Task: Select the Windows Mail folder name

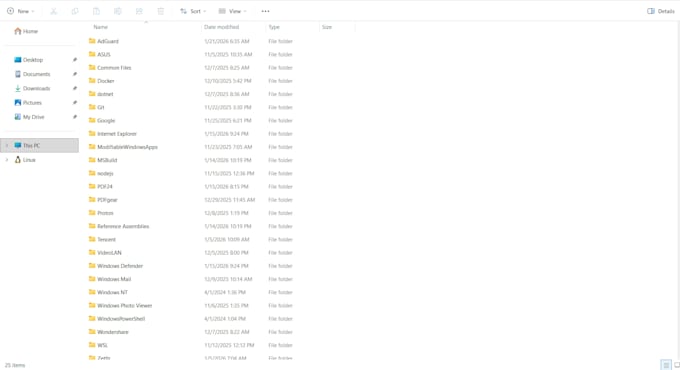Action: [114, 279]
